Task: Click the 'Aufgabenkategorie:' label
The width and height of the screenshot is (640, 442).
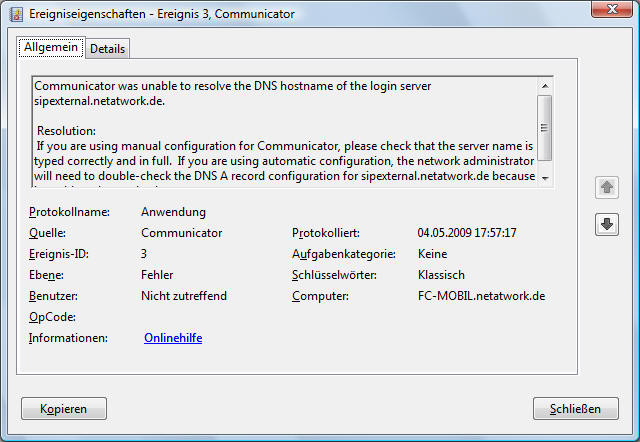Action: click(x=344, y=254)
